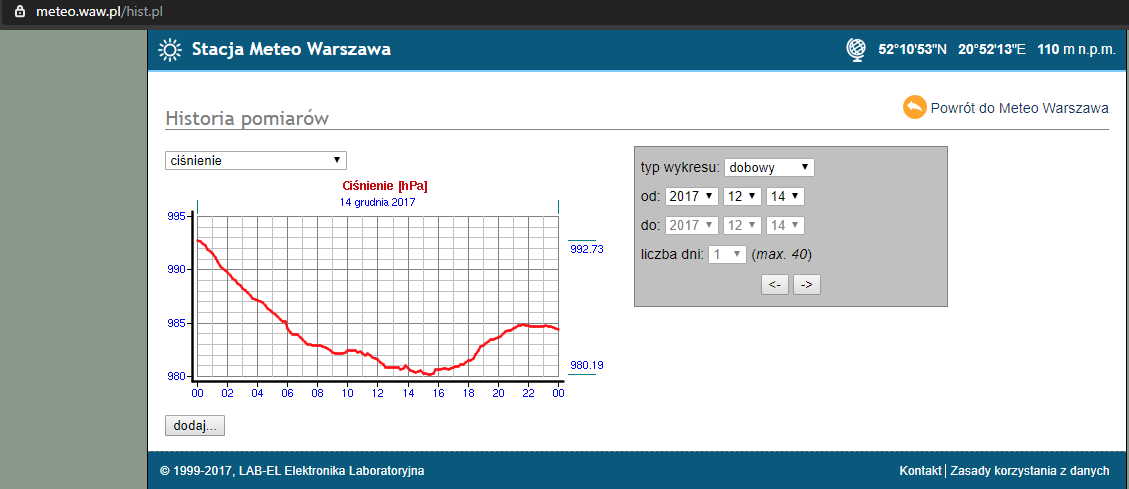1129x489 pixels.
Task: Open the start year 2017 dropdown
Action: tap(692, 196)
